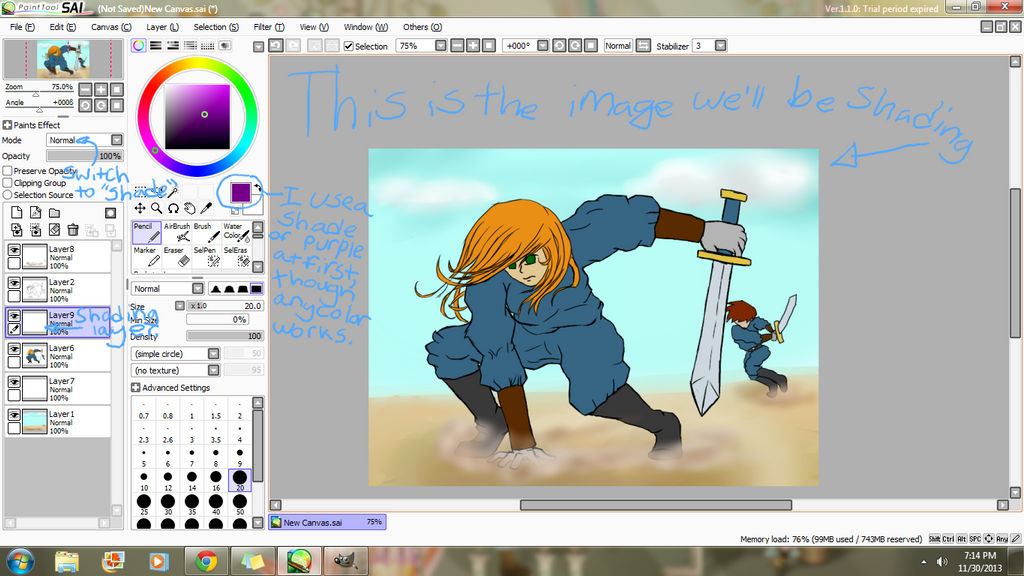Open the 75% zoom dropdown in toolbar
Image resolution: width=1024 pixels, height=576 pixels.
(x=441, y=46)
